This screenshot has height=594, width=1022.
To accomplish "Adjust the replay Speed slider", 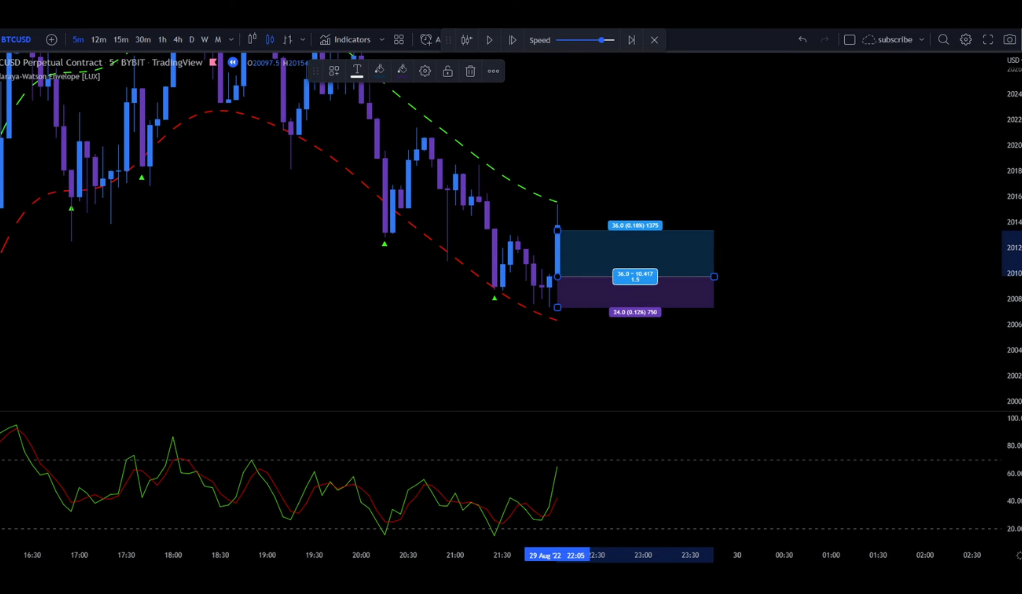I will pos(585,40).
